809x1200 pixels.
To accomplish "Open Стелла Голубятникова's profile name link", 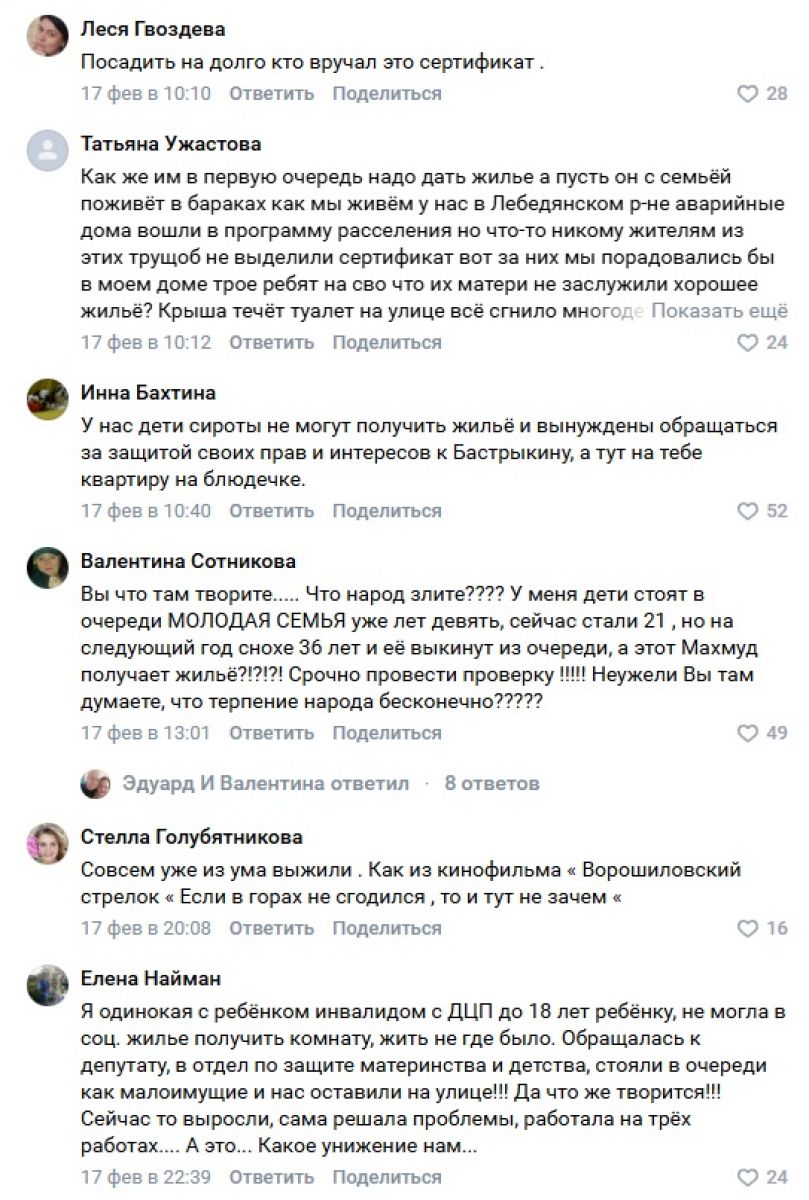I will (x=191, y=837).
